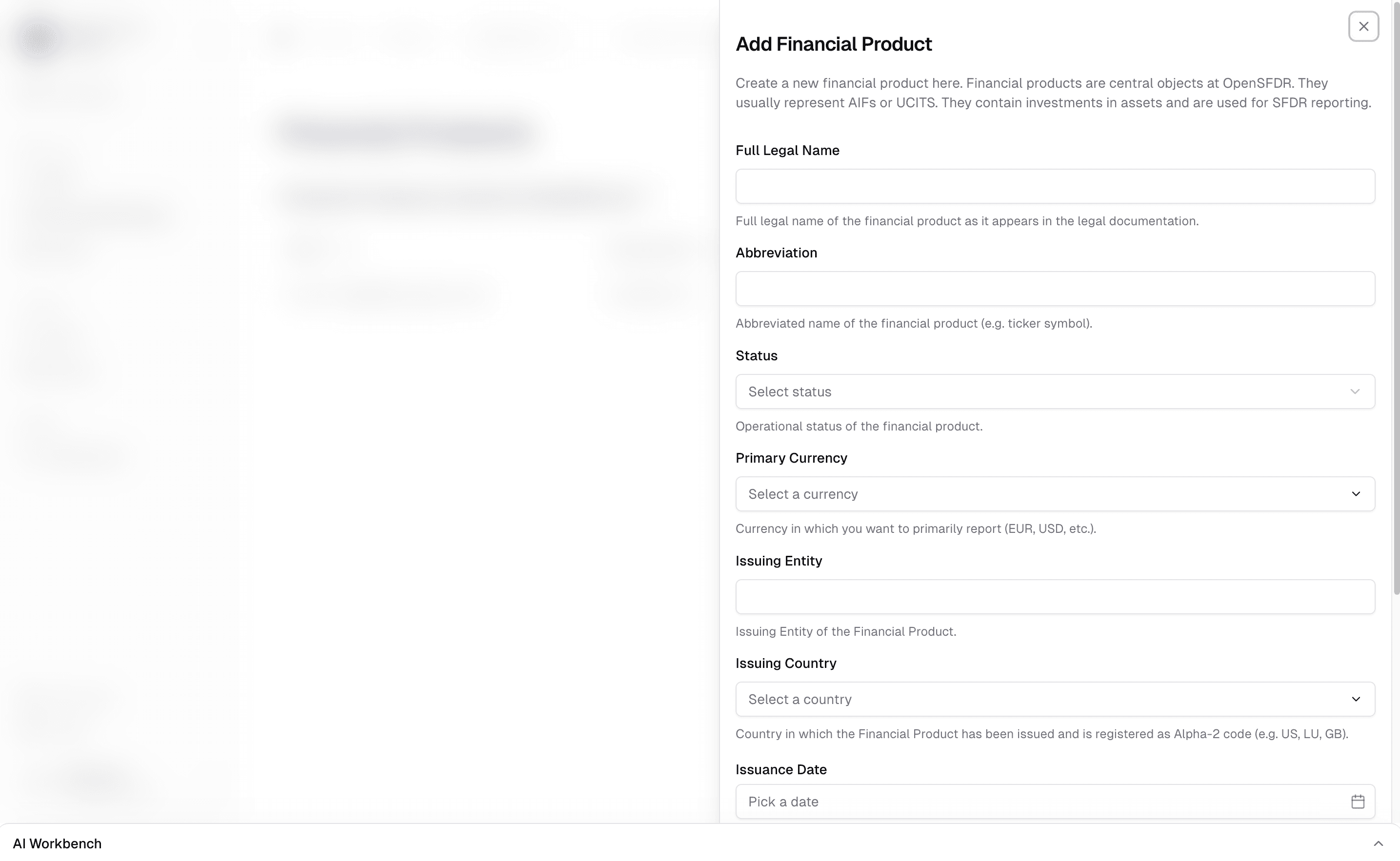Focus the Full Legal Name input field

point(1055,186)
